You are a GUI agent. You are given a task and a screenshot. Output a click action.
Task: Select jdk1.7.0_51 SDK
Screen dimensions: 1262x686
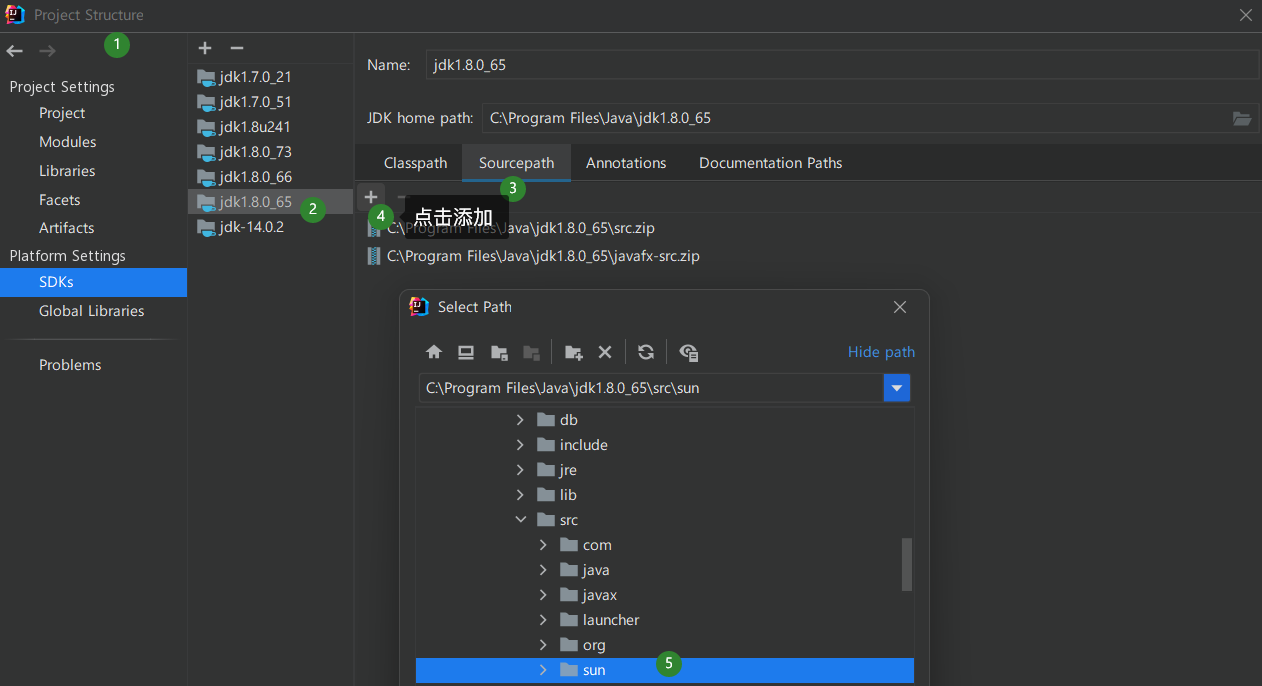click(270, 102)
